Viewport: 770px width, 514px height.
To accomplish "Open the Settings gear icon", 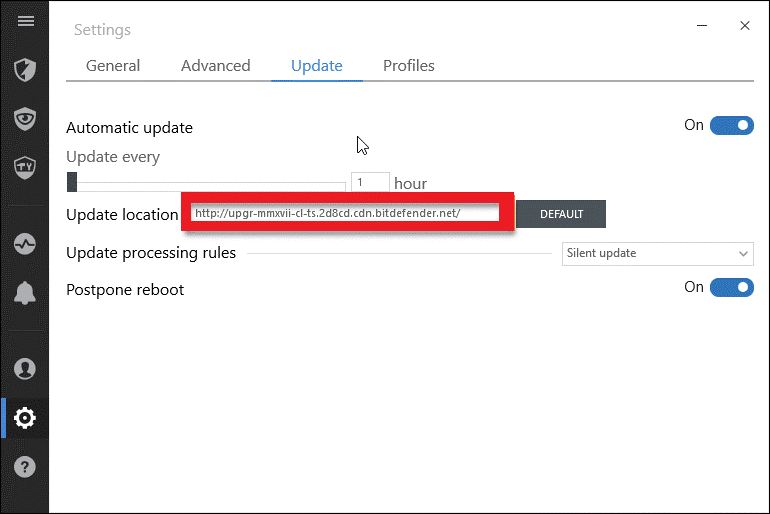I will point(25,418).
